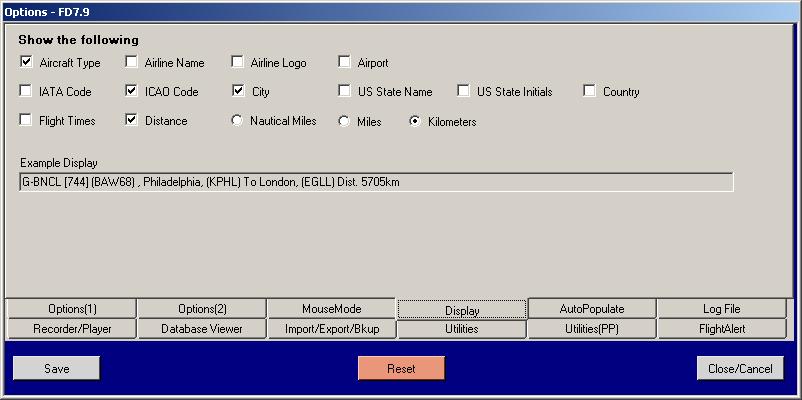Go to the Database Viewer tab

tap(202, 329)
